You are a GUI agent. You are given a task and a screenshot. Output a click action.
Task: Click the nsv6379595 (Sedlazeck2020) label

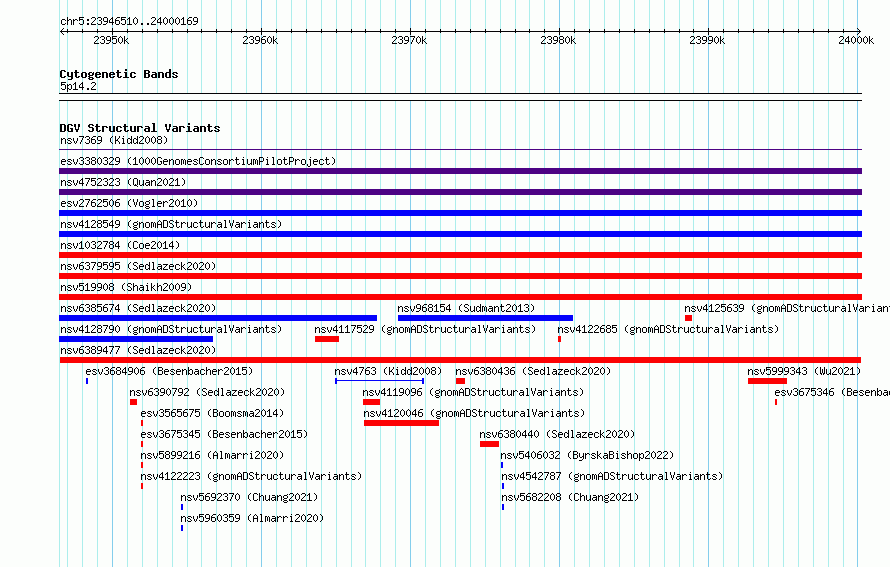point(138,266)
